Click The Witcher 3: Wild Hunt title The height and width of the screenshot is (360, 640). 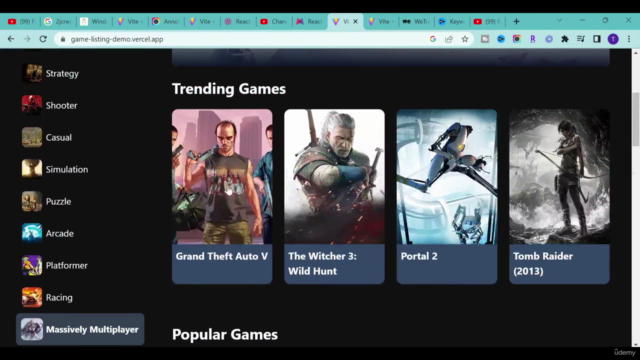[x=322, y=264]
